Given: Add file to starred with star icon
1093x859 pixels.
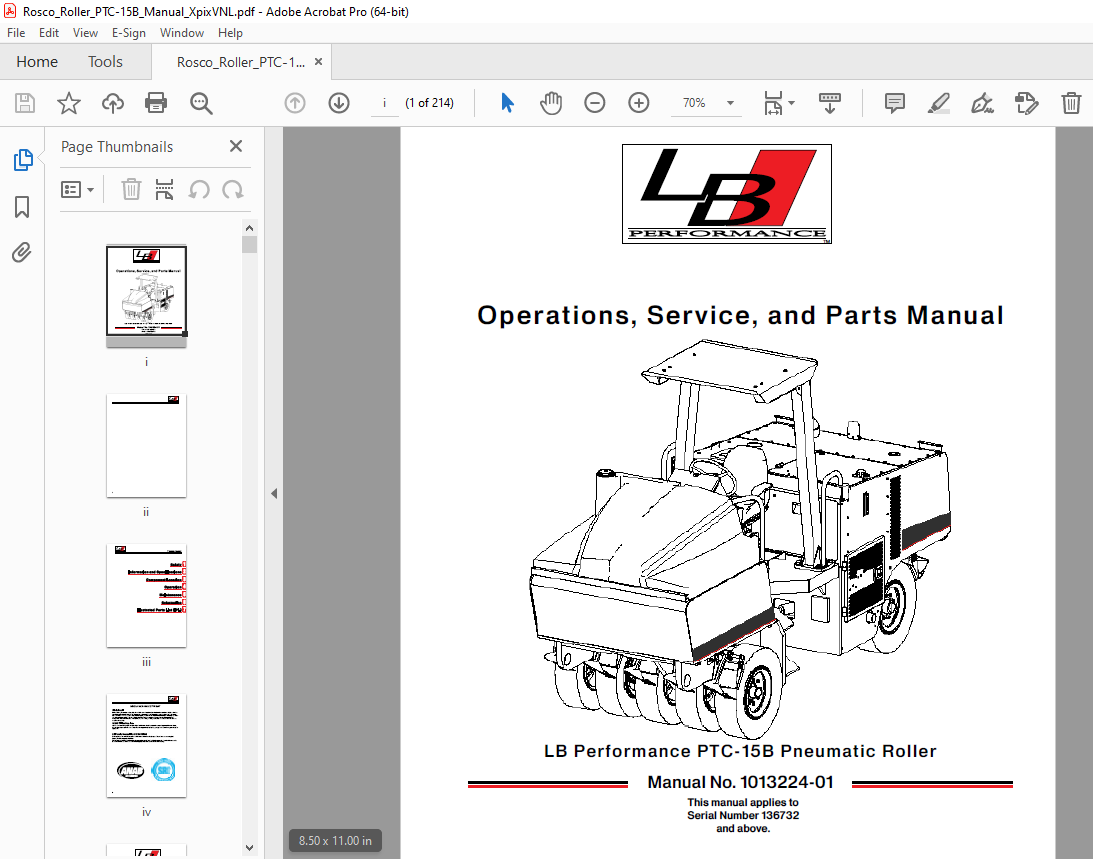Looking at the screenshot, I should click(68, 103).
